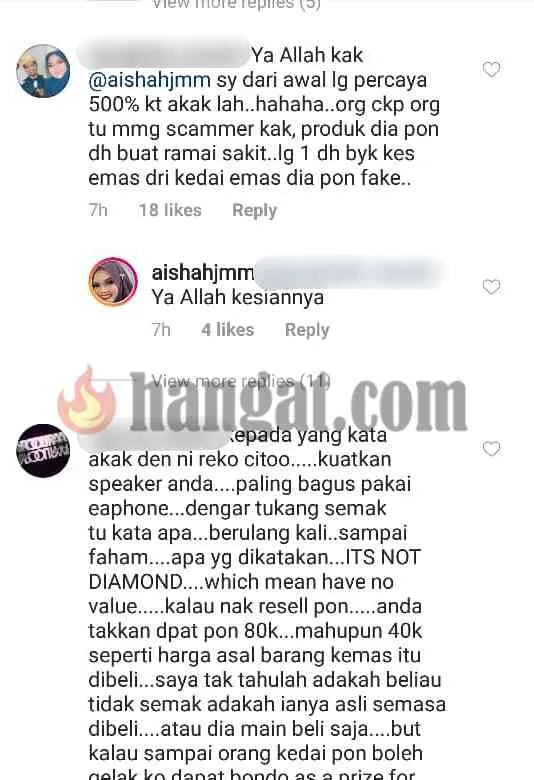Open the blurred username of the third commenter
The image size is (534, 780).
click(154, 433)
